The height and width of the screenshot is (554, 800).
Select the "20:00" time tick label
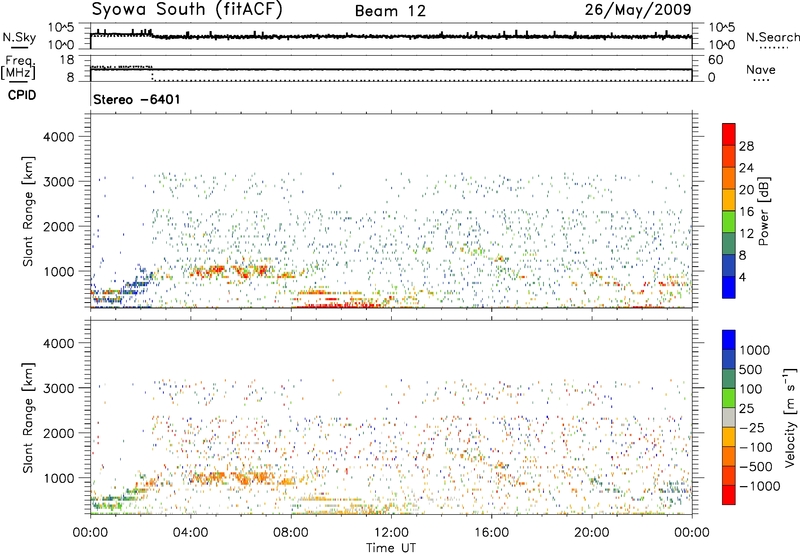591,533
